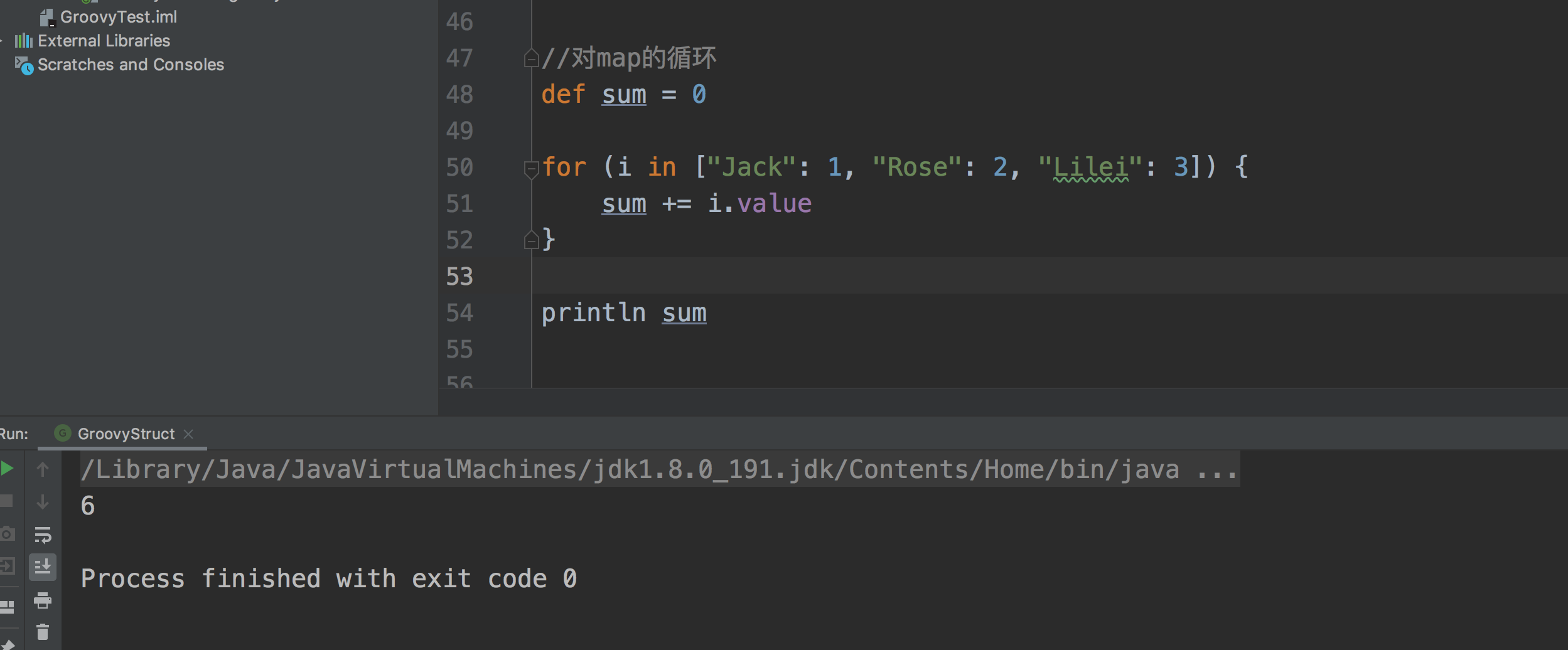The width and height of the screenshot is (1568, 650).
Task: Select the GroovyStruct run tab
Action: (x=122, y=434)
